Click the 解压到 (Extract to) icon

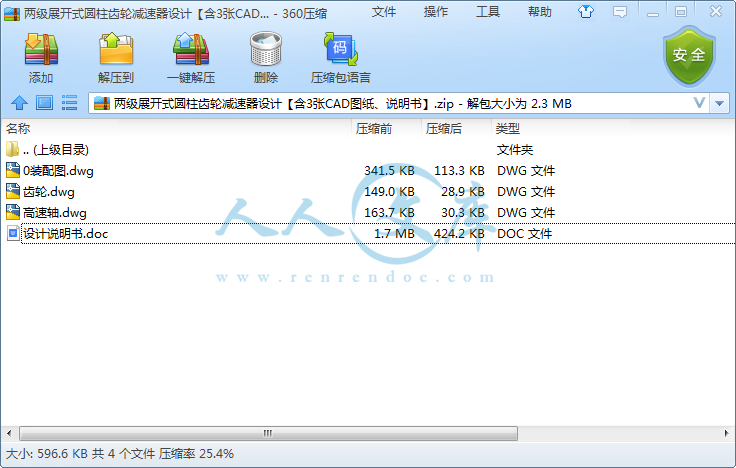point(116,49)
